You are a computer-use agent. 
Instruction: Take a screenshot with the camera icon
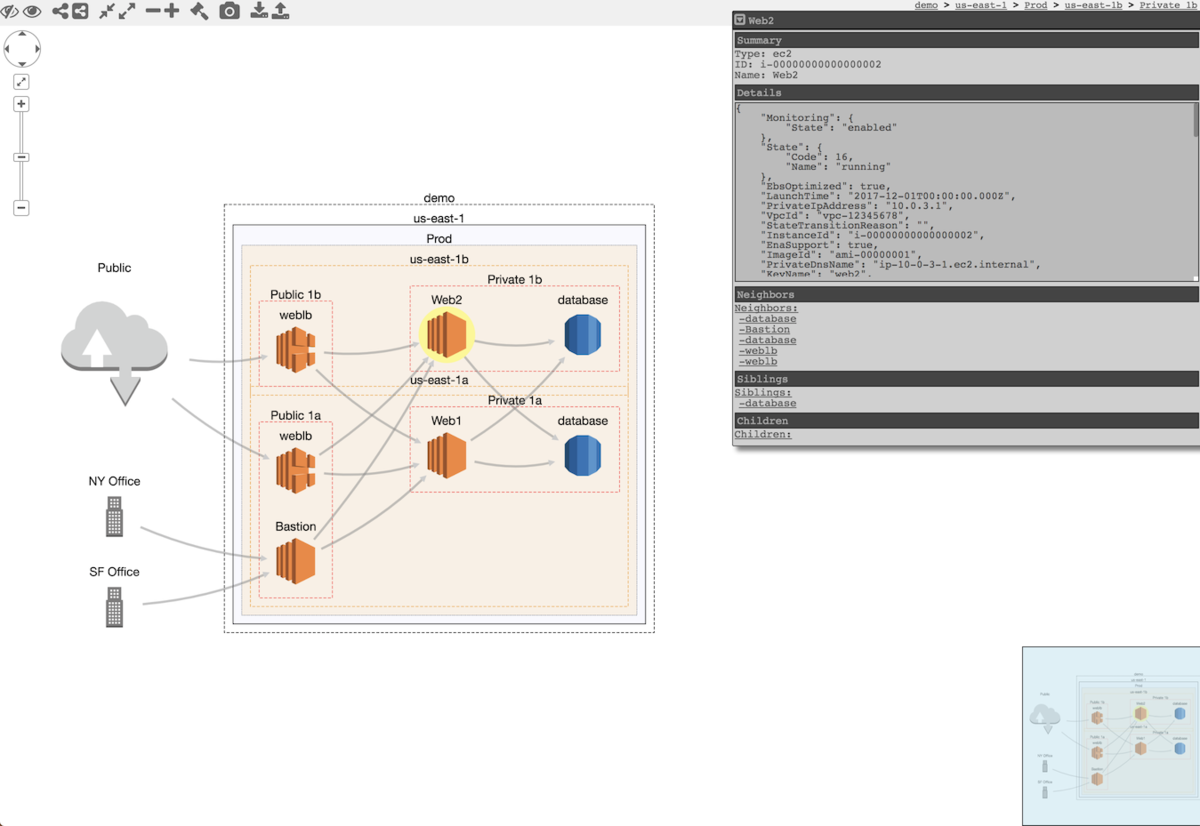(229, 11)
